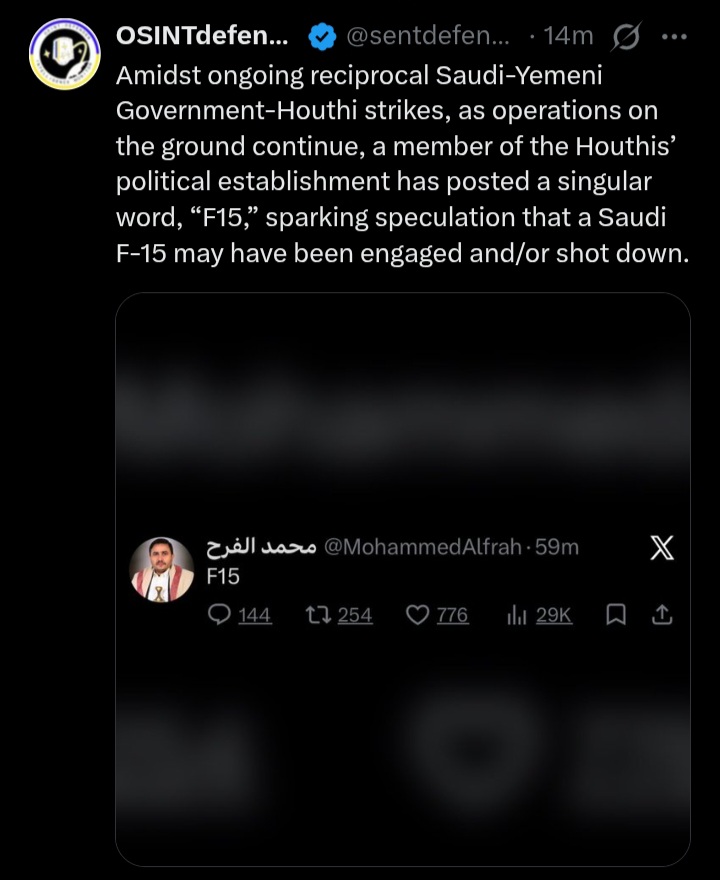This screenshot has width=720, height=880.
Task: Click the Grok slashed-circle icon
Action: [626, 37]
